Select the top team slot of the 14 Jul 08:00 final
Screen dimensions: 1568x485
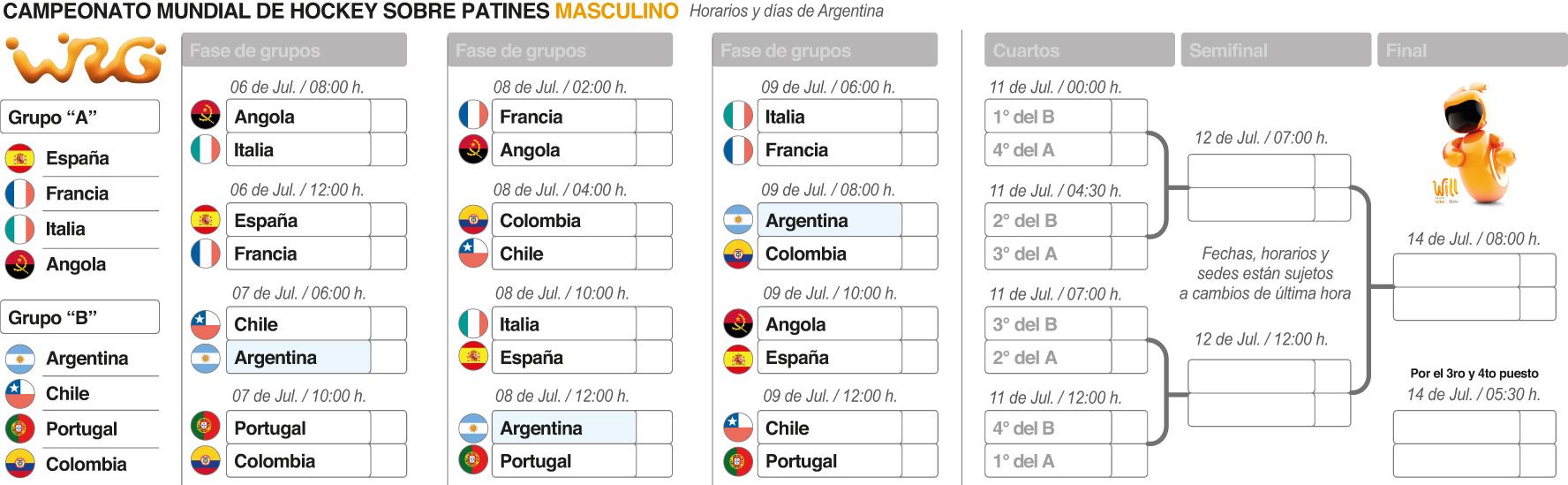[1456, 270]
